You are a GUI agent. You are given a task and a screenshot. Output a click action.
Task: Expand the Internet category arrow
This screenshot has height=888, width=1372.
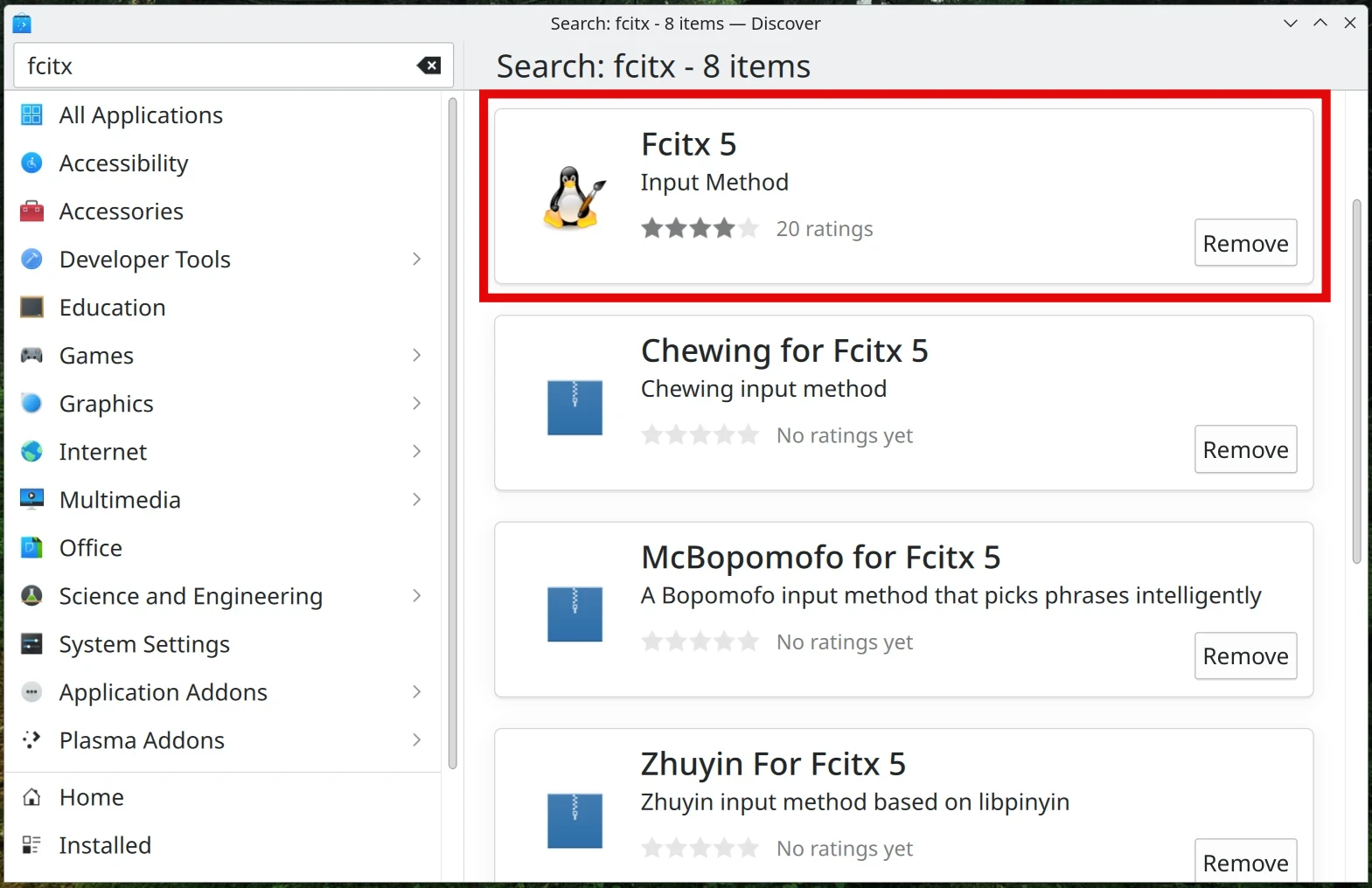click(416, 451)
